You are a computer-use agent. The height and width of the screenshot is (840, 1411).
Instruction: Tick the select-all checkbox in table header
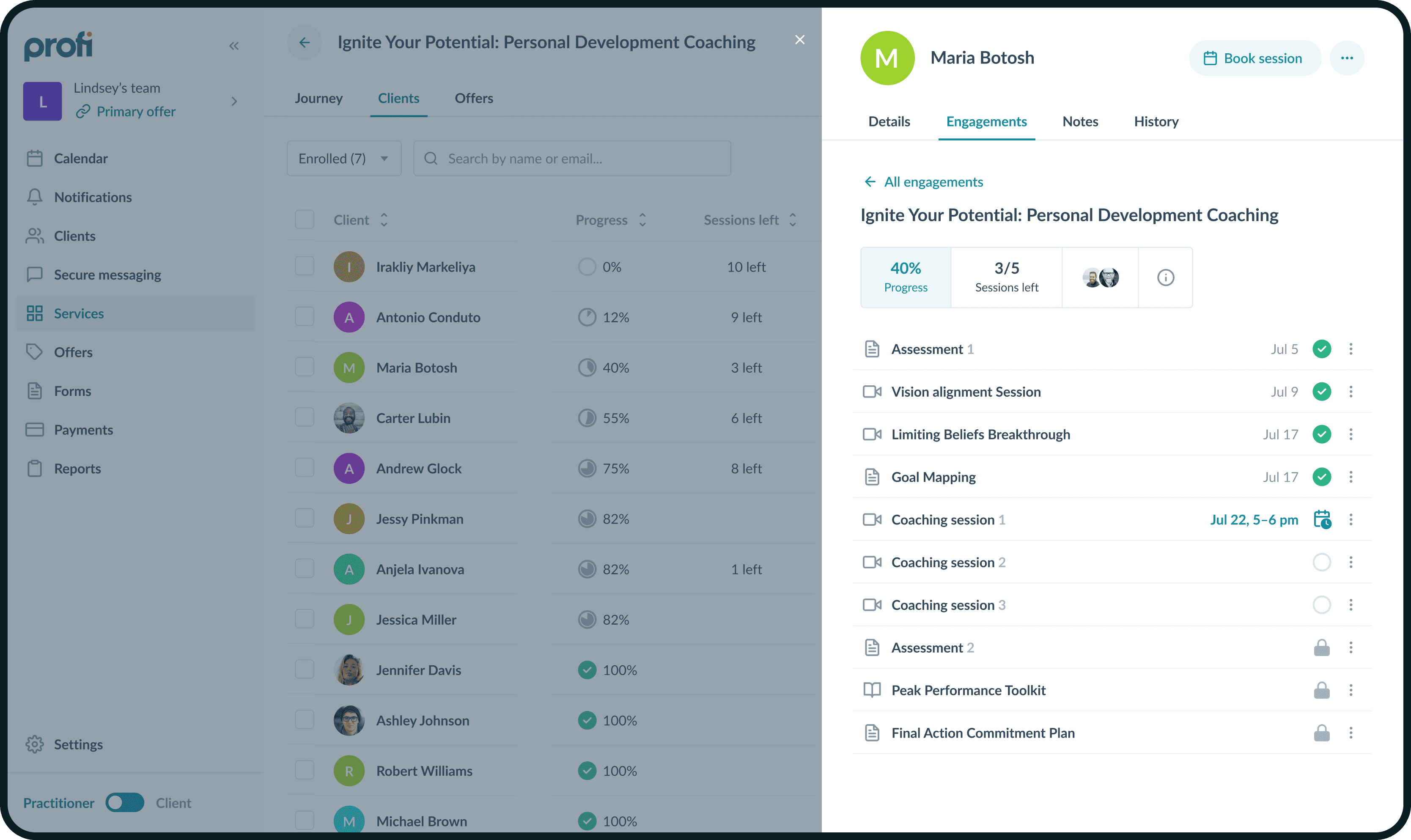coord(305,220)
